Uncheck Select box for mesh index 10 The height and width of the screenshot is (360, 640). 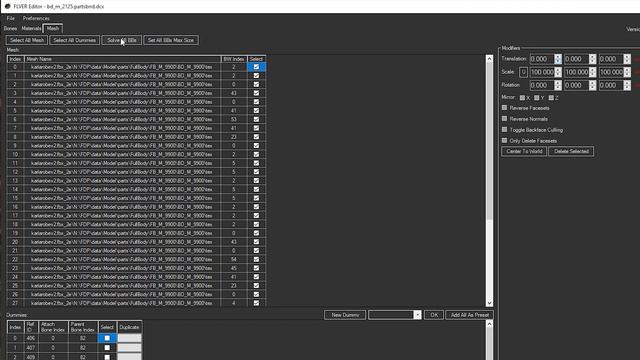point(256,154)
